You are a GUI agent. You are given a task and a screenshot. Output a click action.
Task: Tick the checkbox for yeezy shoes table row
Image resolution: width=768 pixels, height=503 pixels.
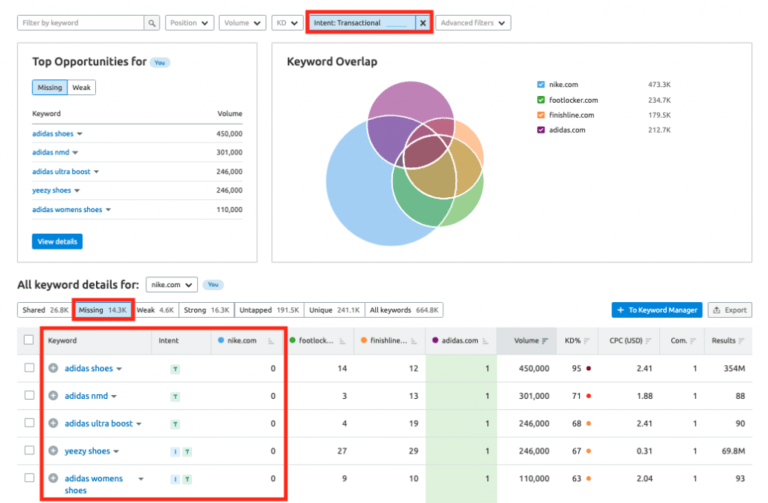pos(29,450)
